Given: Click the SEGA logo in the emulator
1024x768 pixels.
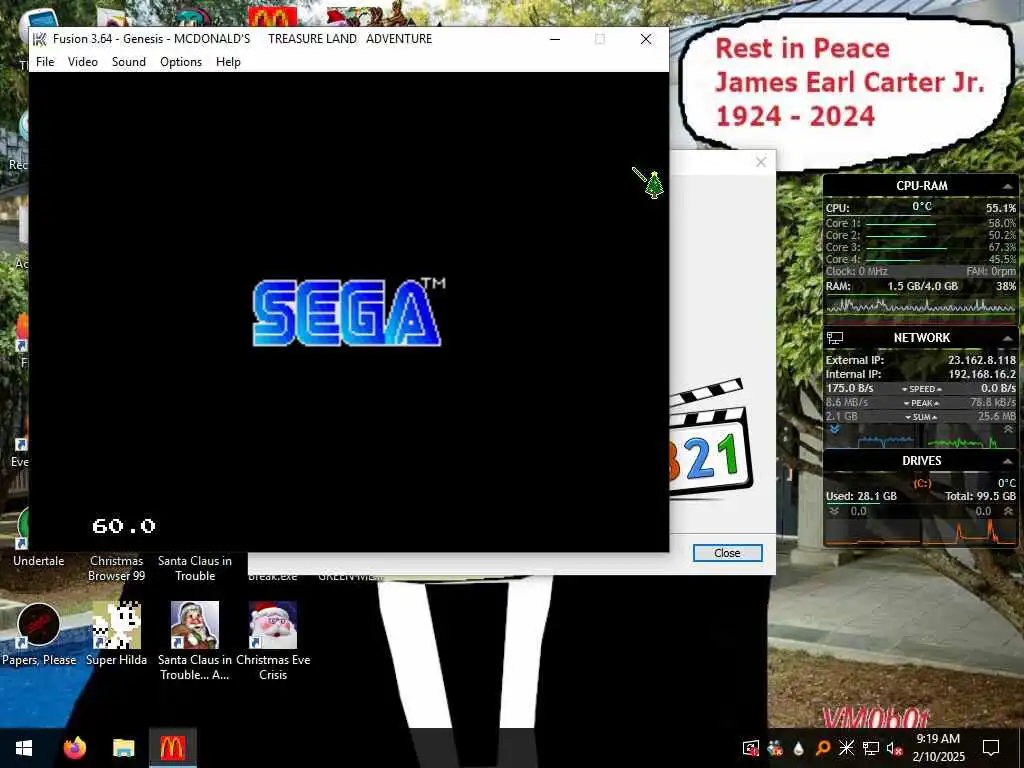Looking at the screenshot, I should click(349, 312).
